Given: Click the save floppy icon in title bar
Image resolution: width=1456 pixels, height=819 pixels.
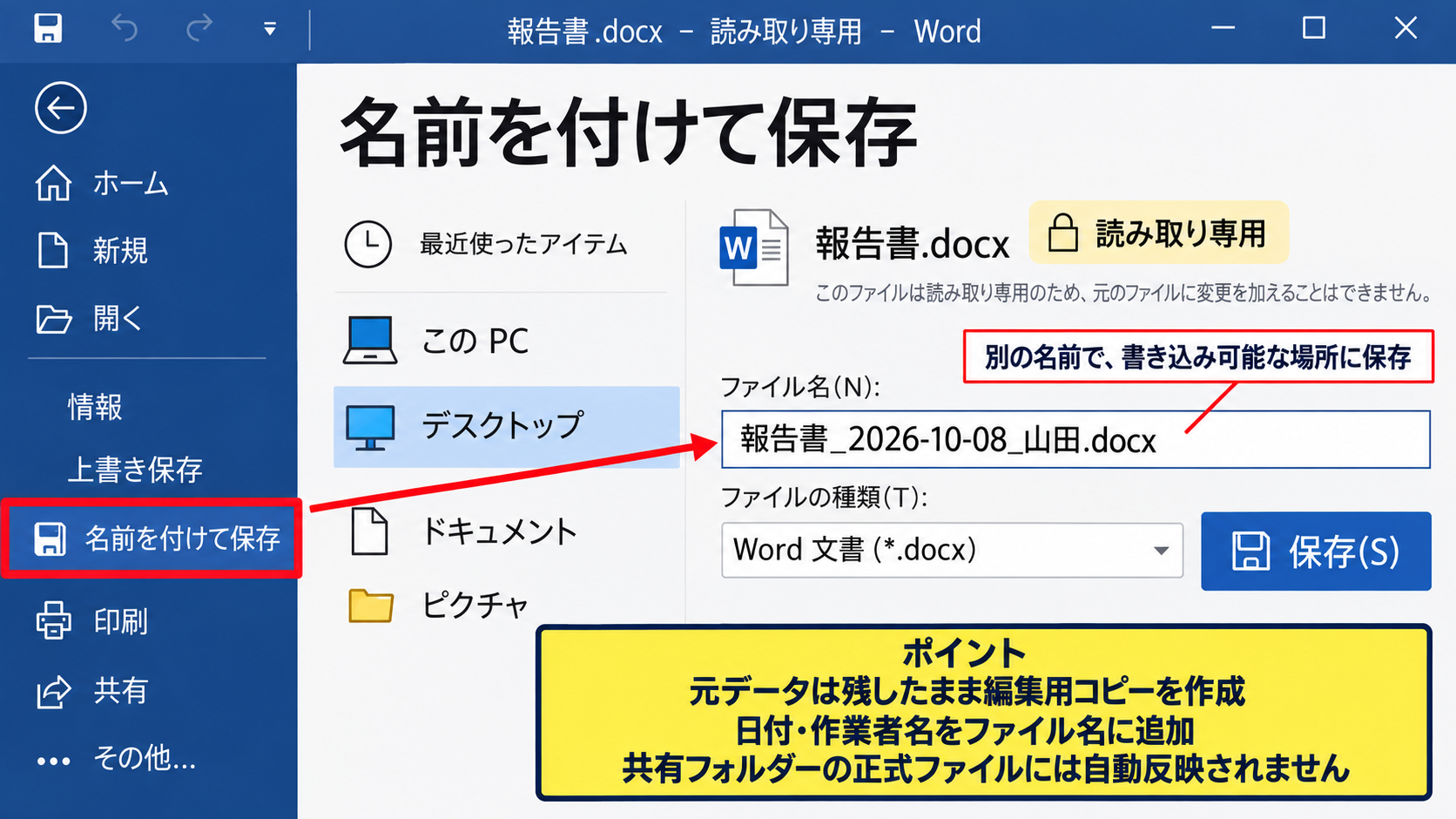Looking at the screenshot, I should point(48,28).
